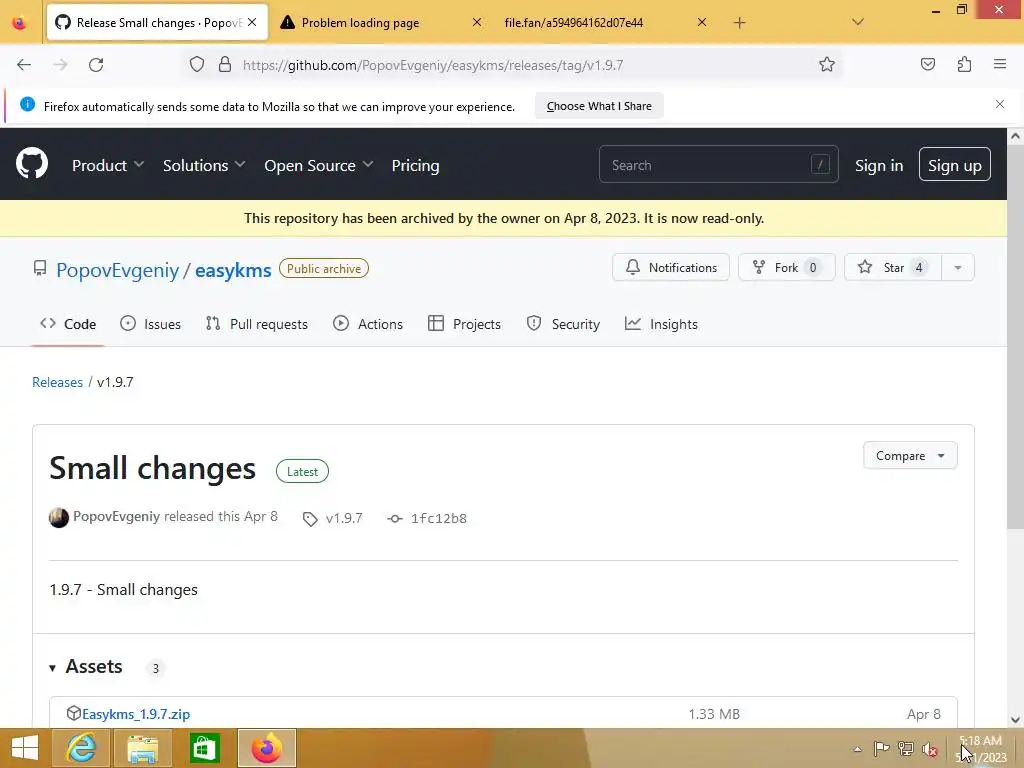This screenshot has height=768, width=1024.
Task: Click the repository icon beside PopovEvgeniy
Action: point(40,268)
